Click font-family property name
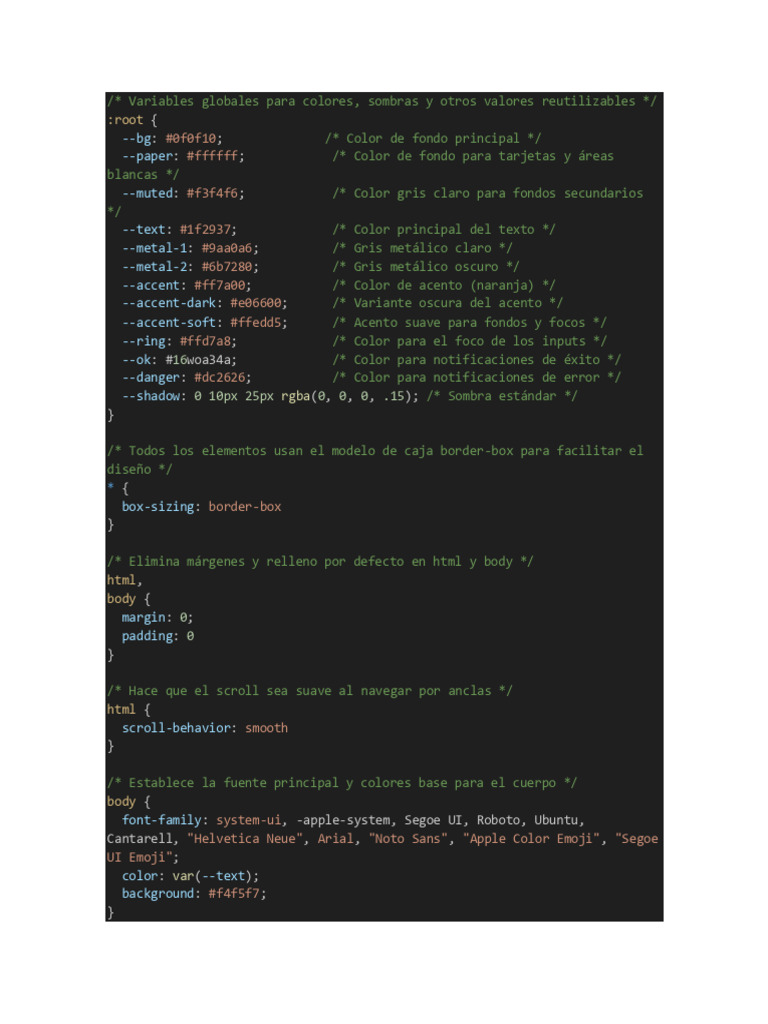768x1024 pixels. tap(161, 820)
